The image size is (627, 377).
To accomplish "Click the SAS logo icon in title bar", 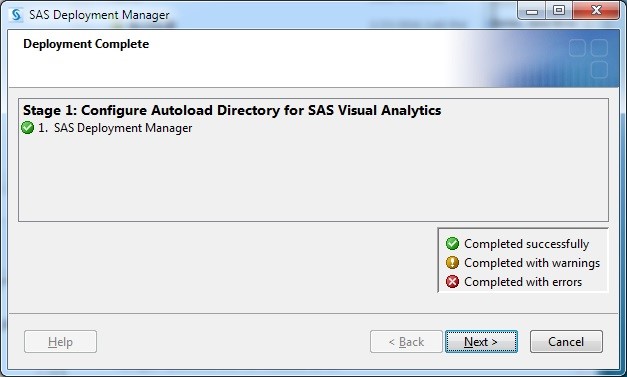I will click(16, 15).
